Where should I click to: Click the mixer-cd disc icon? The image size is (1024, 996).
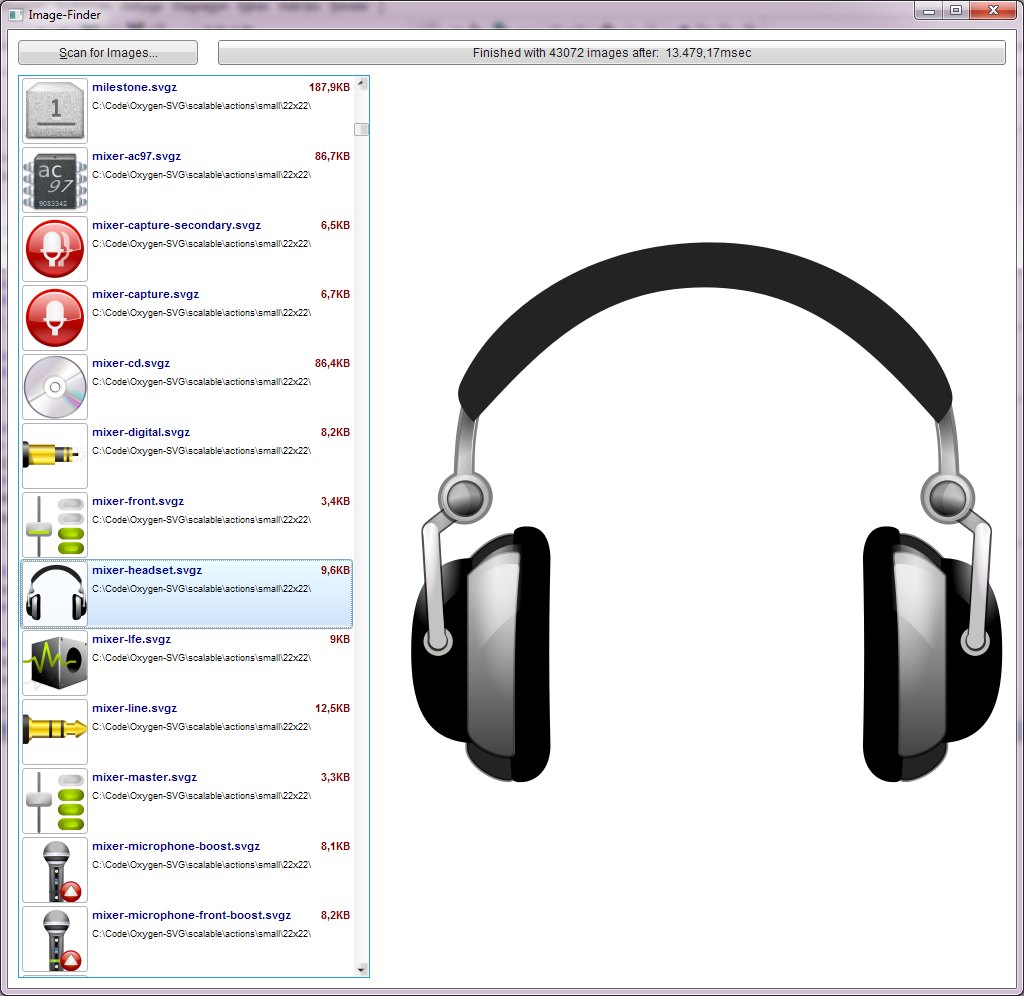click(54, 386)
